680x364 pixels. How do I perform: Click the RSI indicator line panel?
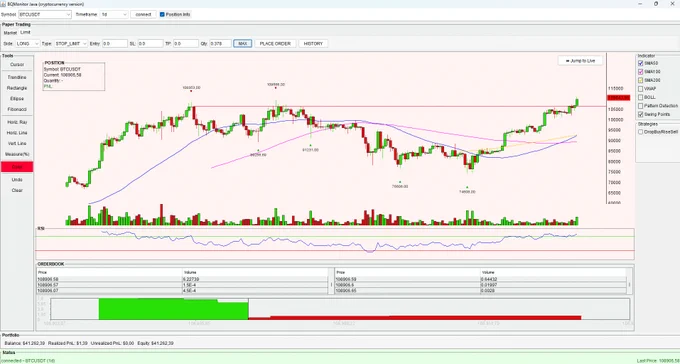tap(335, 243)
